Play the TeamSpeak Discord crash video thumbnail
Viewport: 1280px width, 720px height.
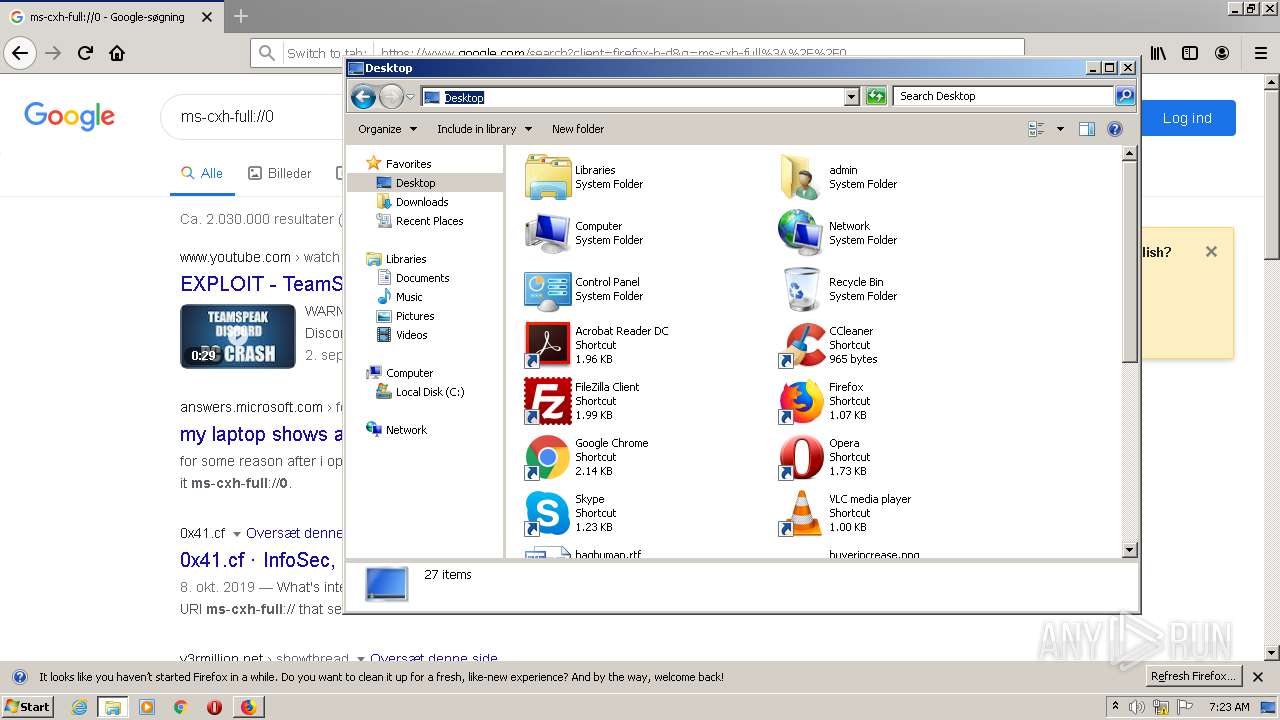[x=238, y=336]
